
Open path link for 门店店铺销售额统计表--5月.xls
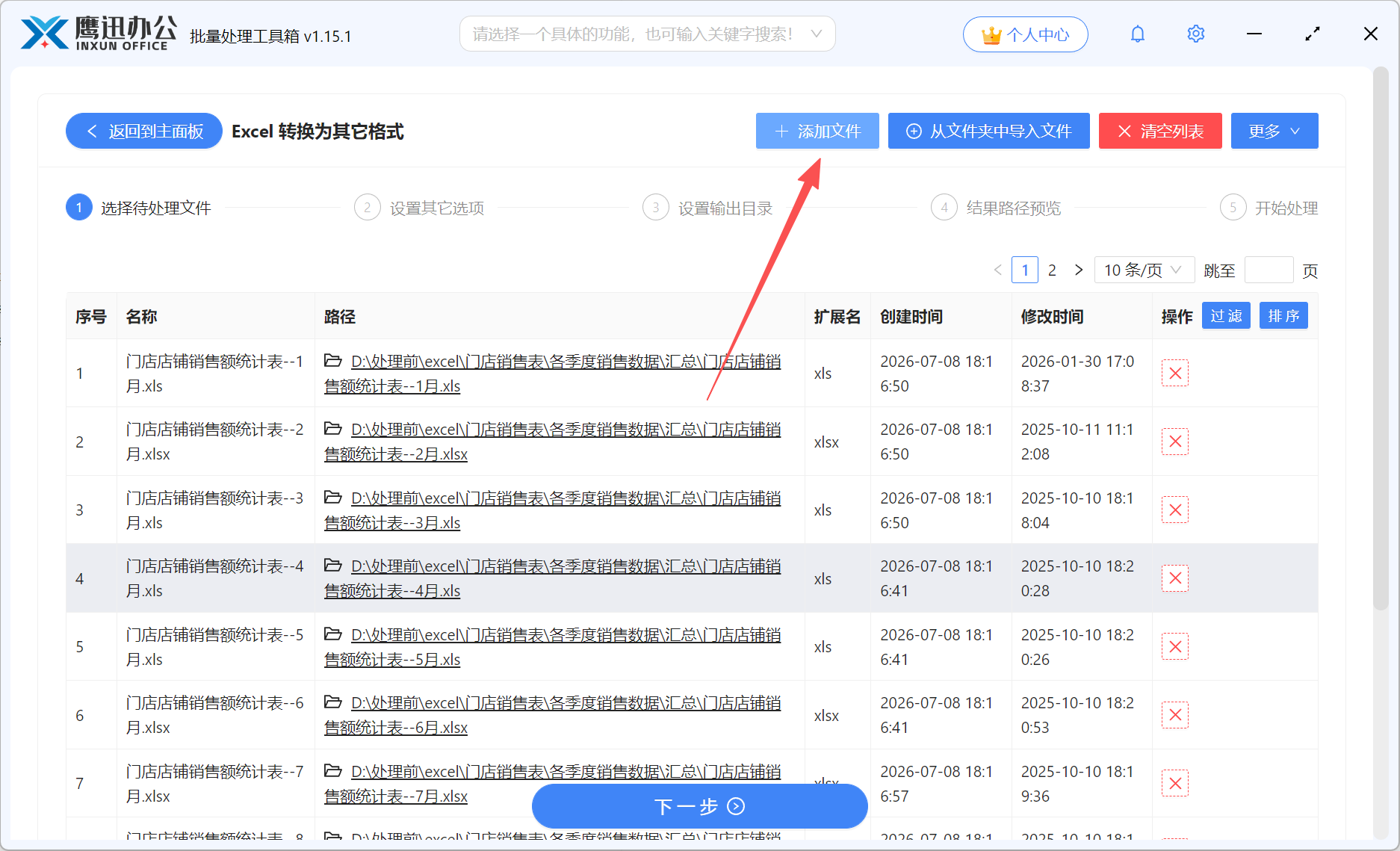[553, 647]
